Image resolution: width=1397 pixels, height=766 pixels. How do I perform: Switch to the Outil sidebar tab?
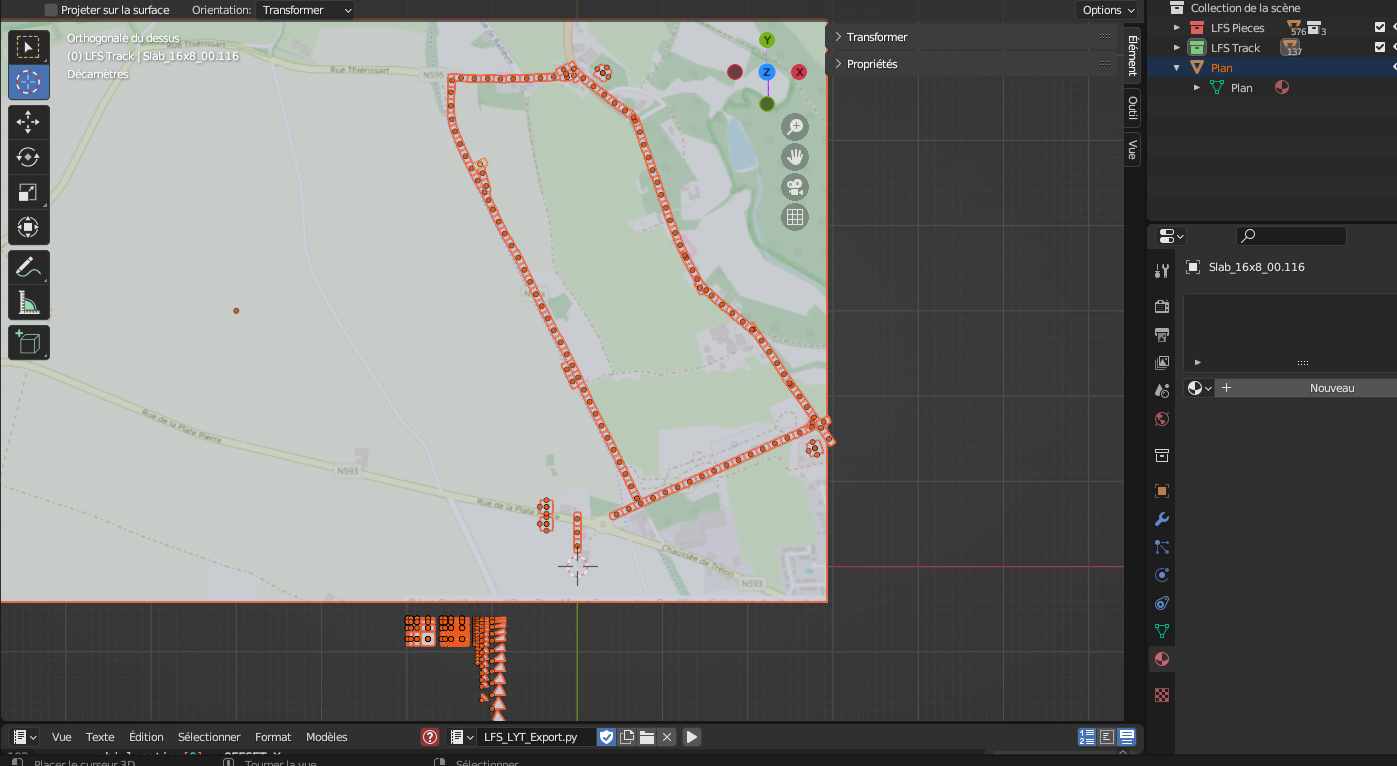1132,107
